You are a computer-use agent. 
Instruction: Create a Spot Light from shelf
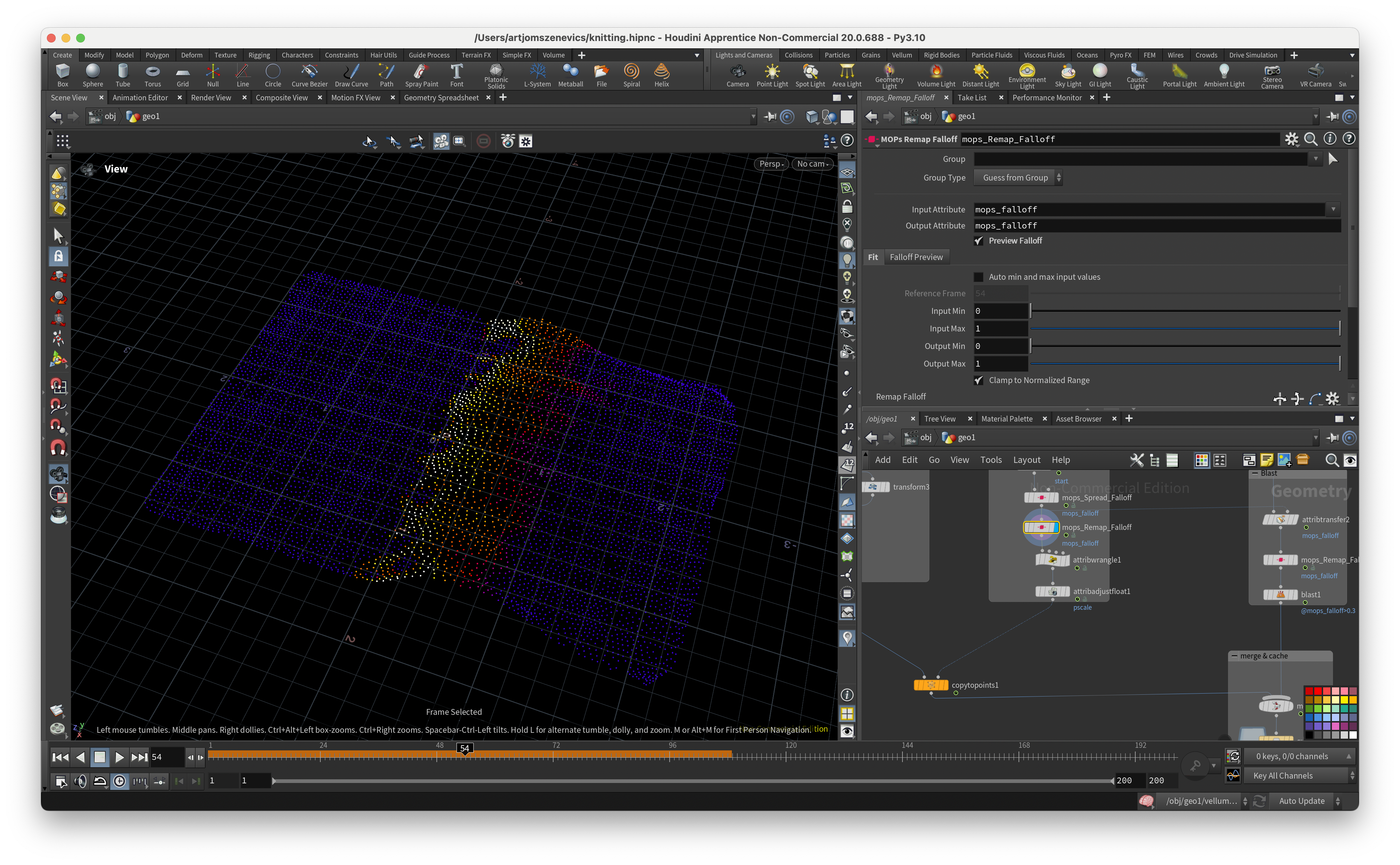point(810,74)
